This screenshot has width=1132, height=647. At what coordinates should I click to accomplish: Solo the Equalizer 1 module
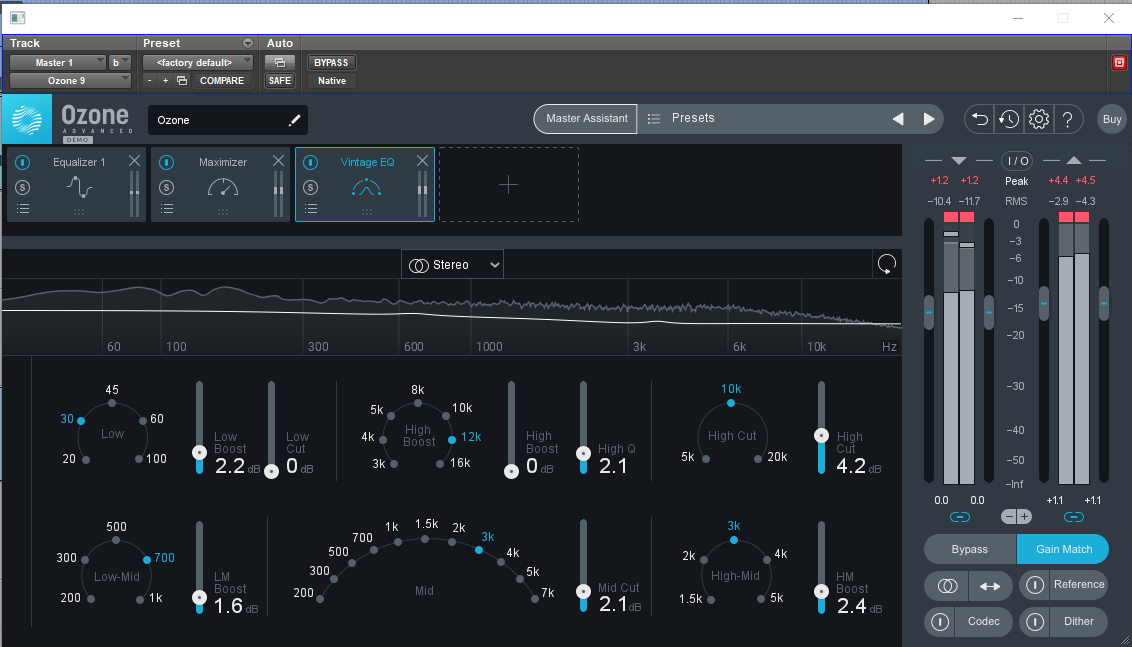(x=23, y=187)
